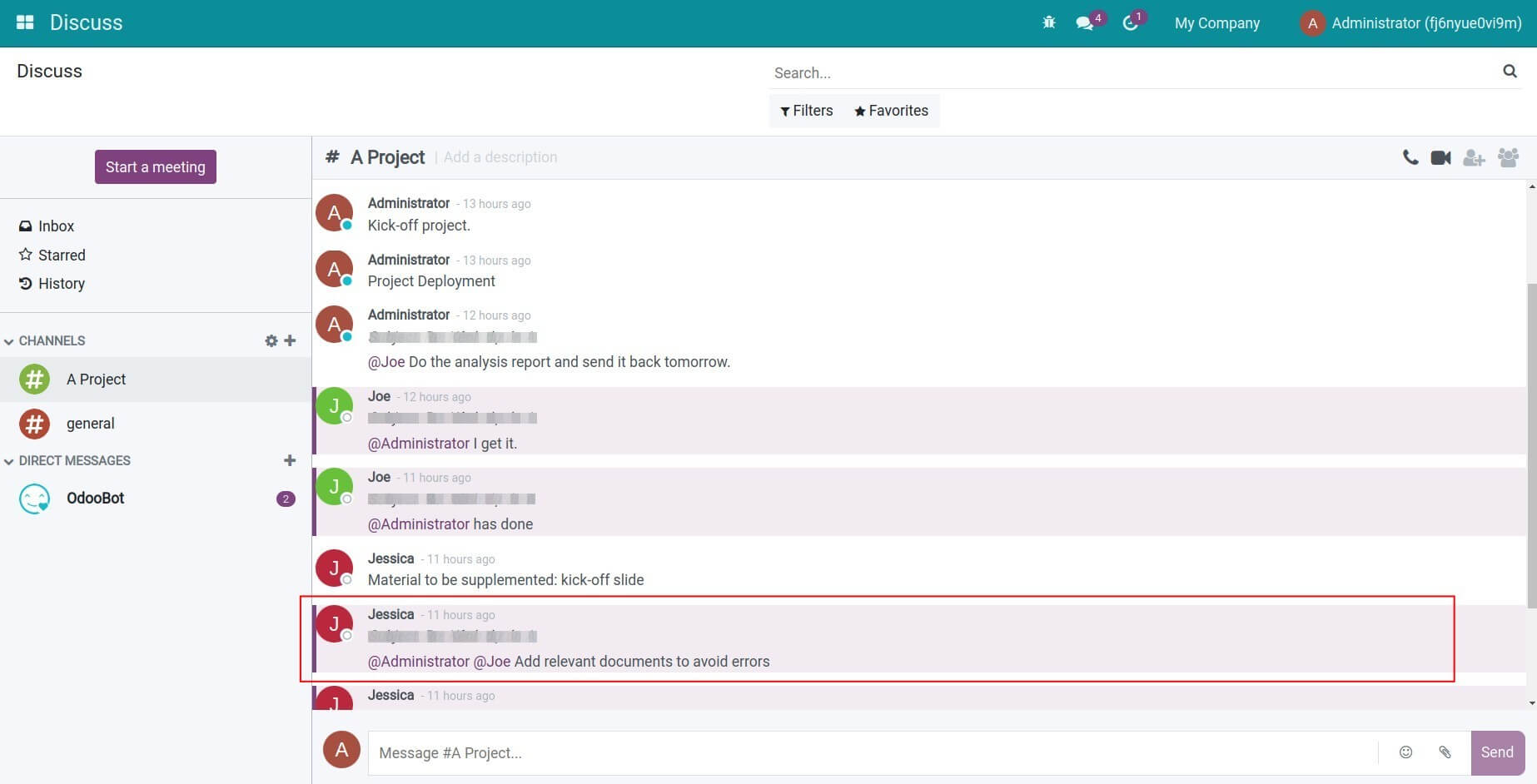This screenshot has width=1537, height=784.
Task: Open channel settings gear icon
Action: click(271, 340)
